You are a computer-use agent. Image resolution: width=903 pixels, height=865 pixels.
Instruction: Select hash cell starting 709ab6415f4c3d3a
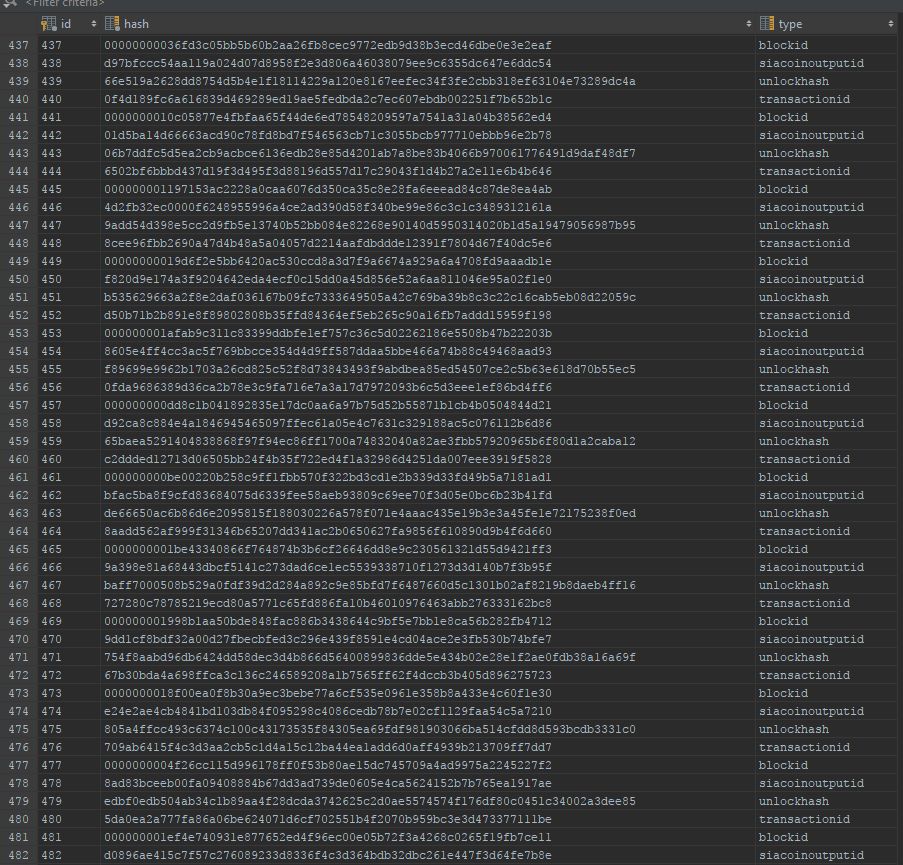tap(428, 747)
